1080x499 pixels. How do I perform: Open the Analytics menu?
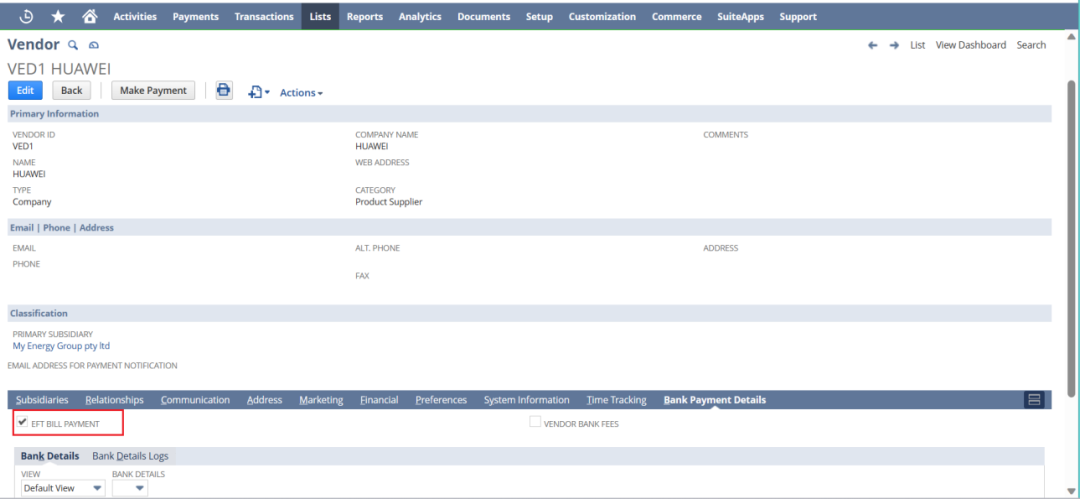420,17
